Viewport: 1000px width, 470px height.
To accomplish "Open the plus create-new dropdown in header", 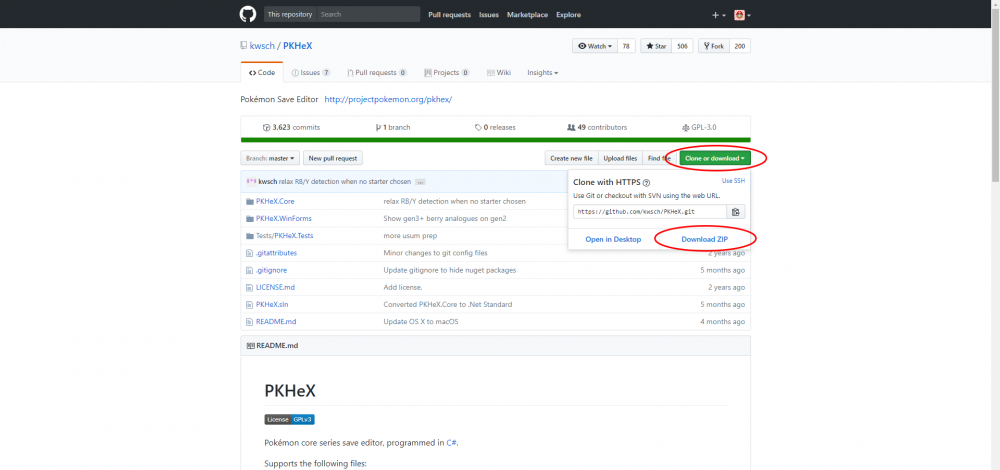I will [x=719, y=15].
